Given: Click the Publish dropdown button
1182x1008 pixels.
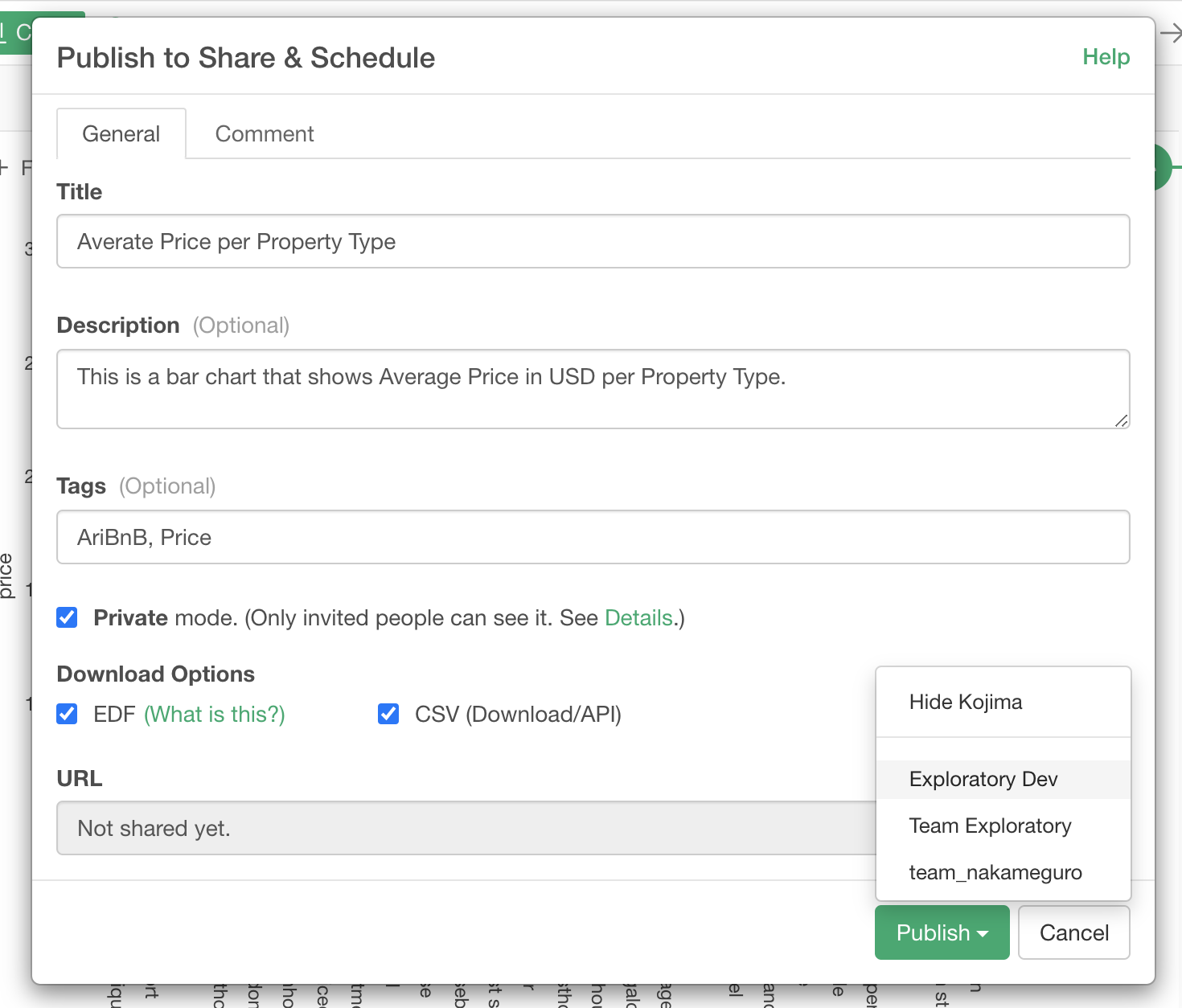Looking at the screenshot, I should click(942, 932).
